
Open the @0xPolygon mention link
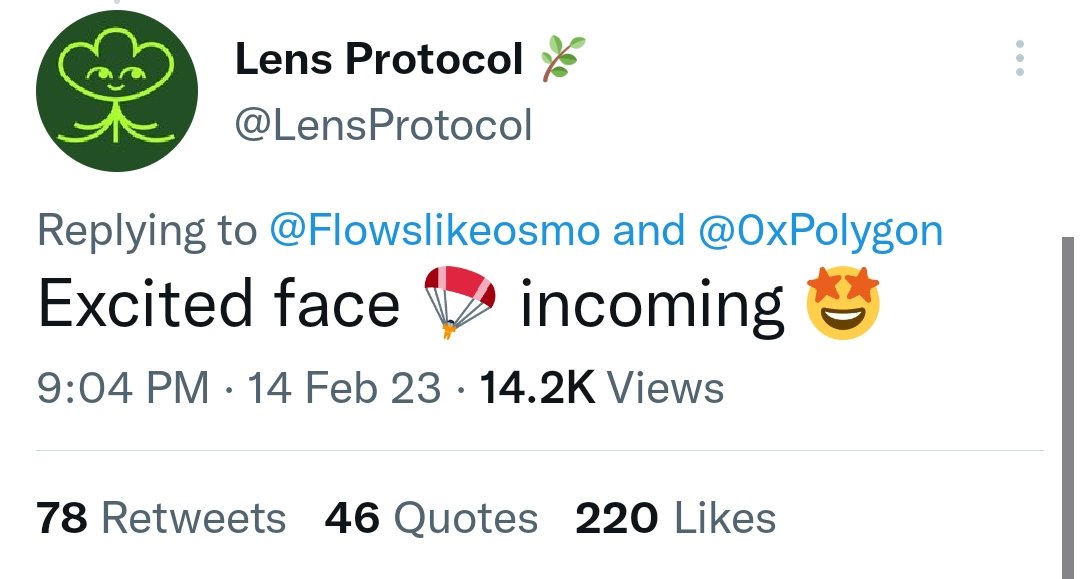point(820,230)
